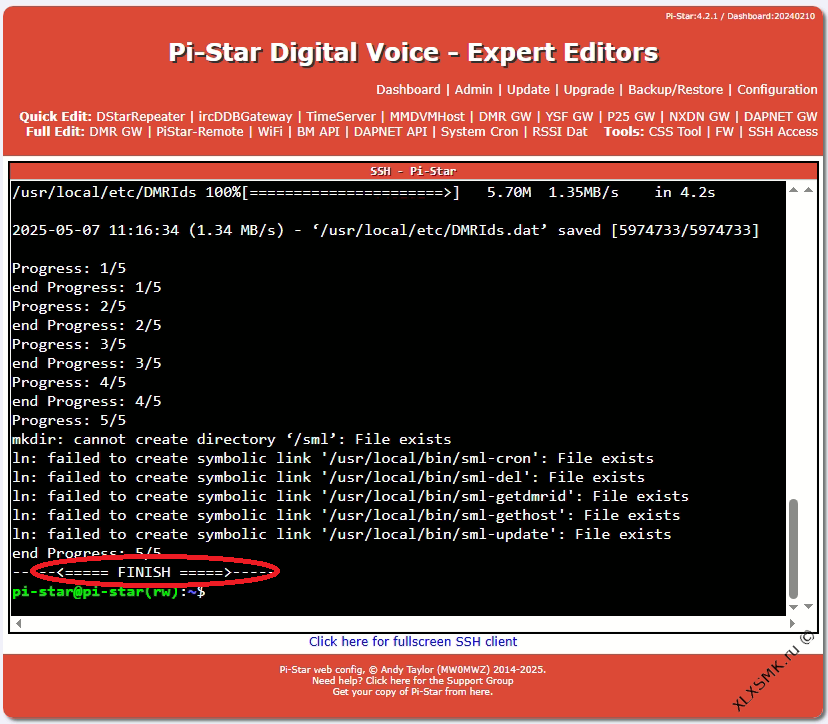Quick edit DMR GW config
The image size is (828, 724).
pyautogui.click(x=505, y=117)
